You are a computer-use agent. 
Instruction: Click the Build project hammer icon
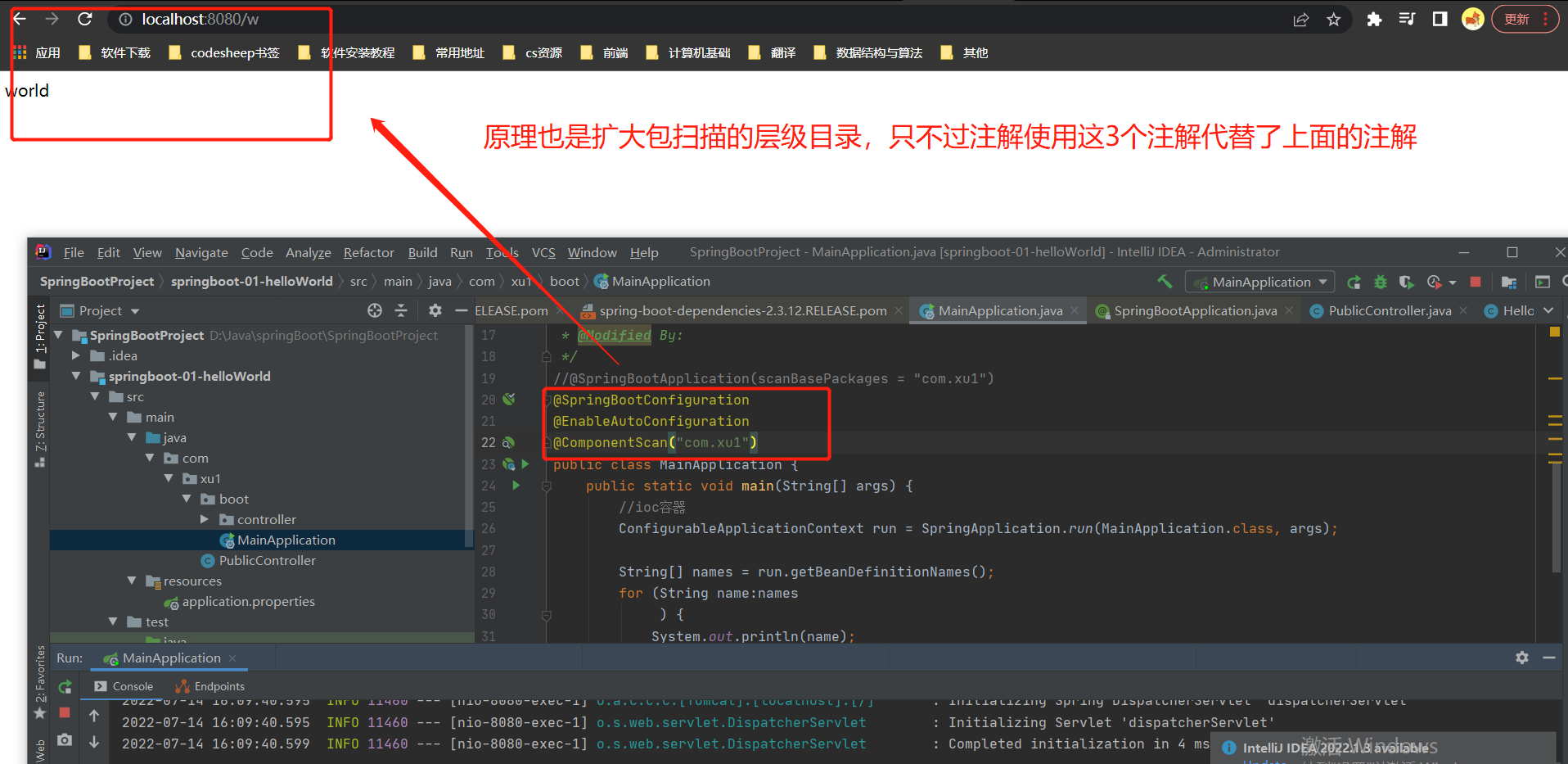[1165, 282]
